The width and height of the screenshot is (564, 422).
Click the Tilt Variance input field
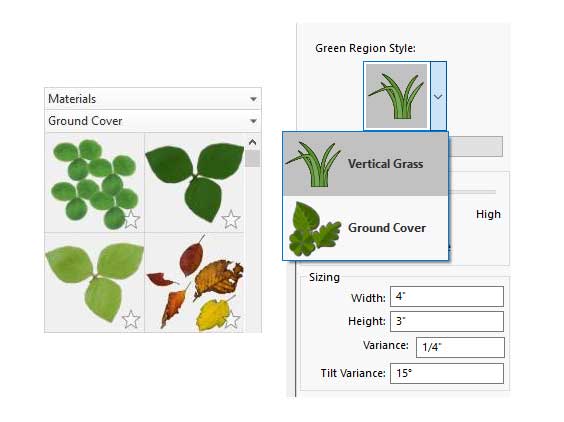447,373
